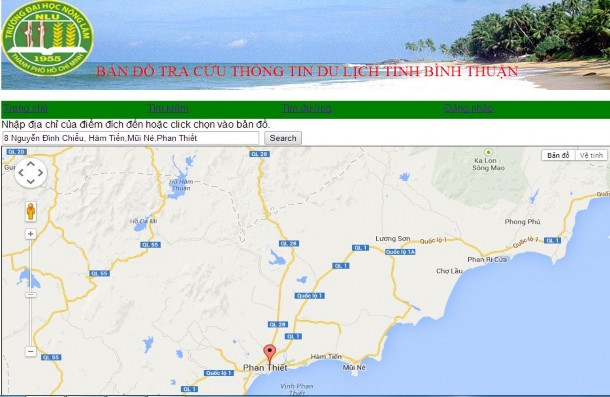Pan the map left with the arrow control
Viewport: 610px width, 397px height.
[x=21, y=173]
